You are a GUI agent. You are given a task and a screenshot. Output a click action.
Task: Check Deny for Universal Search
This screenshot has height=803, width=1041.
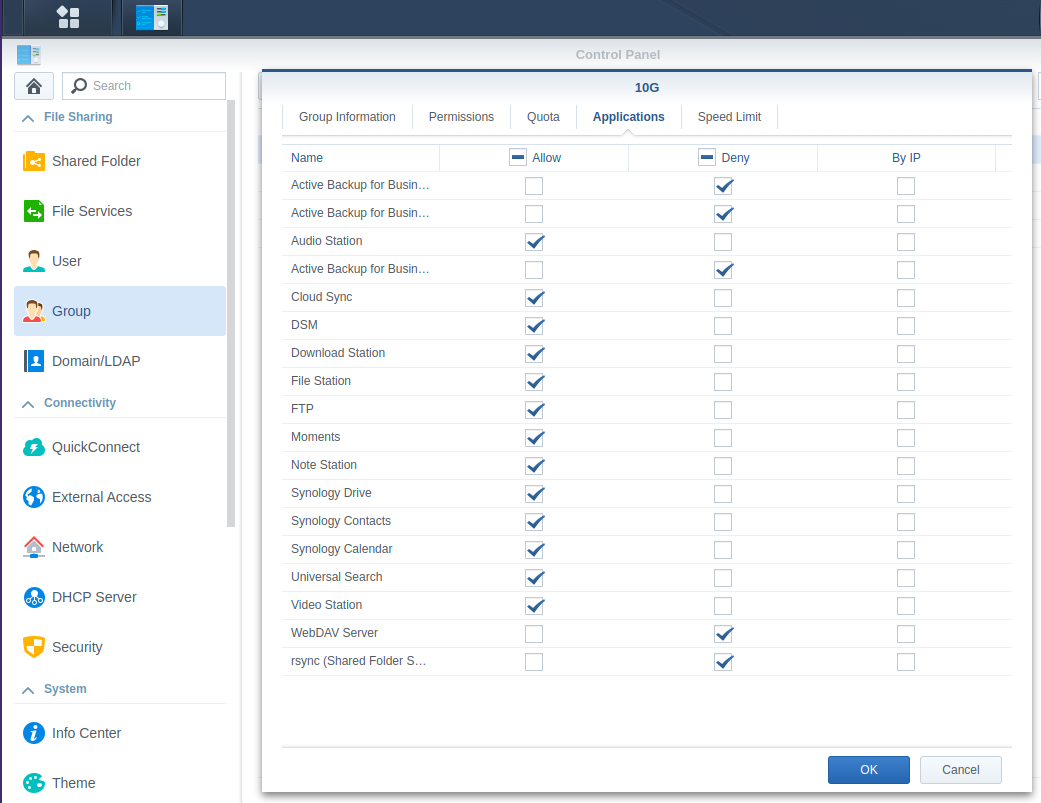point(723,578)
